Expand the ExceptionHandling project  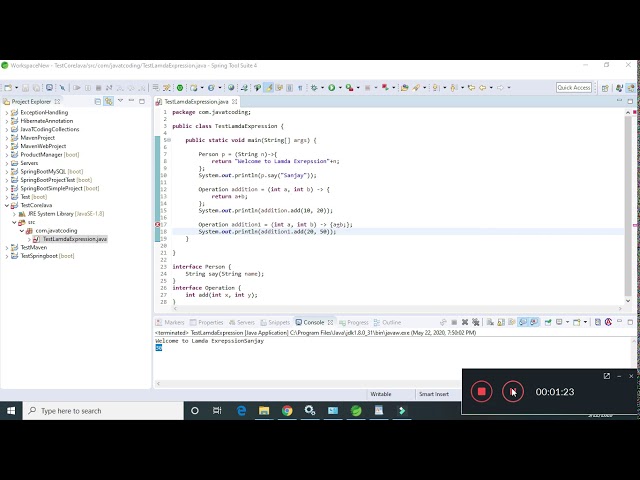(7, 113)
